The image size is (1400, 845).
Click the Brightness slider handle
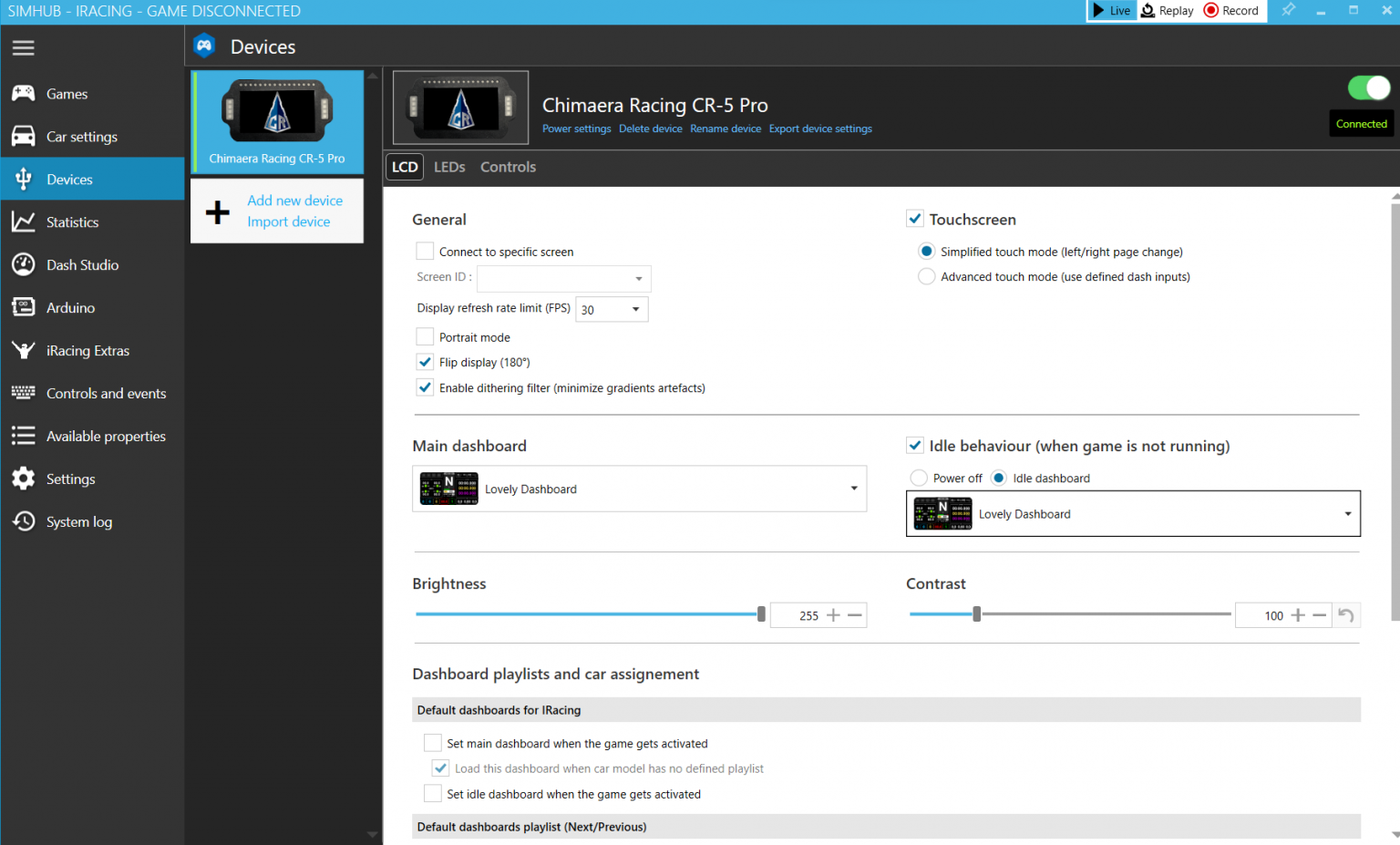click(x=761, y=614)
